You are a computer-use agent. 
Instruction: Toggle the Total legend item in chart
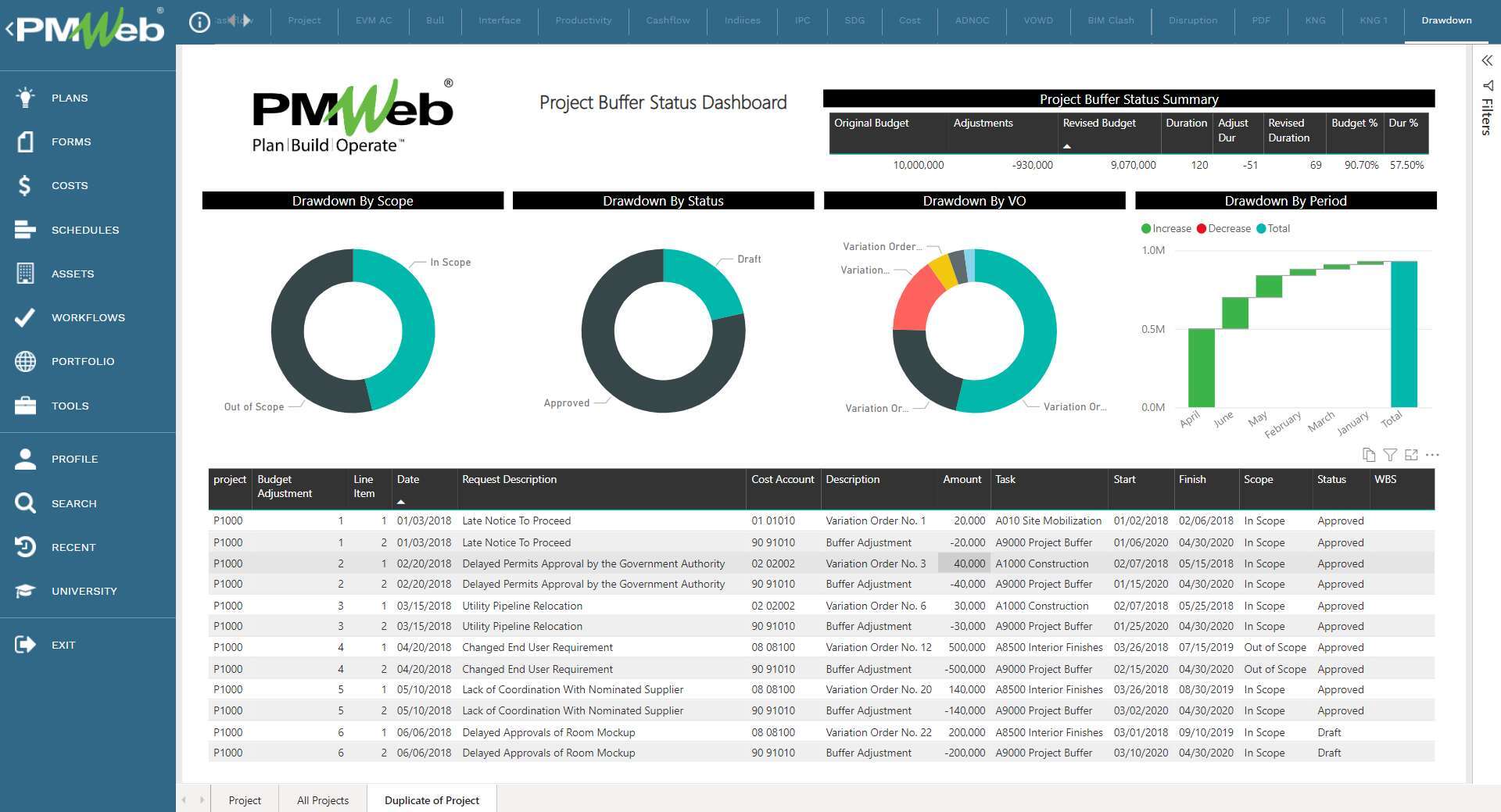[x=1273, y=229]
